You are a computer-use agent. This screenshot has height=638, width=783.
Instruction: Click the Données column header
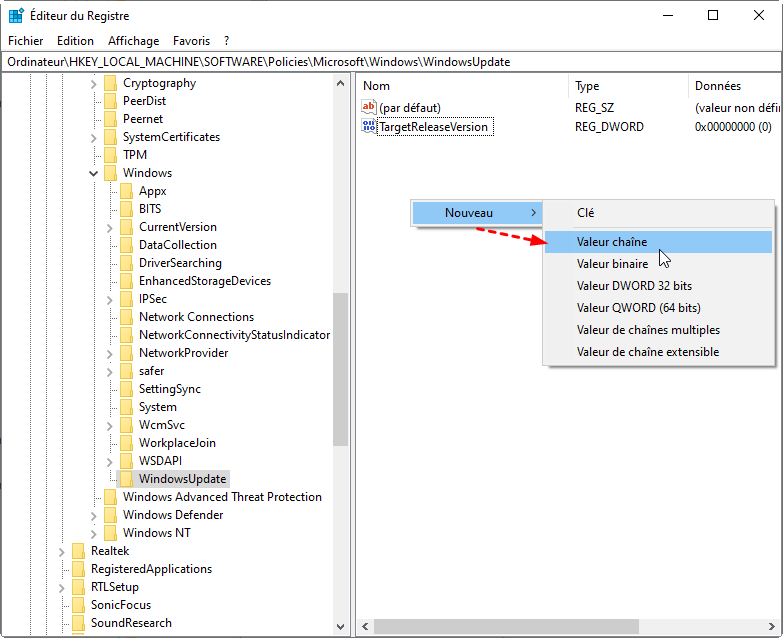pos(735,86)
